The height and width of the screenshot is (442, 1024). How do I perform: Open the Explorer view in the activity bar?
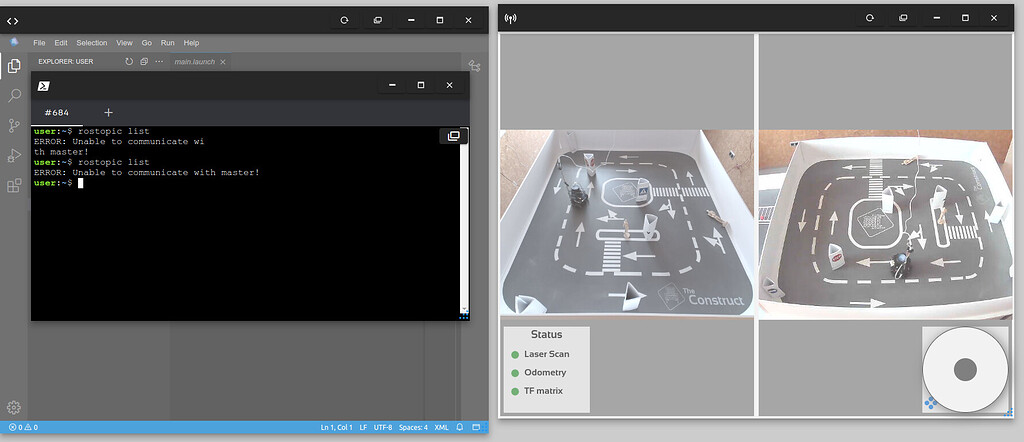coord(14,66)
